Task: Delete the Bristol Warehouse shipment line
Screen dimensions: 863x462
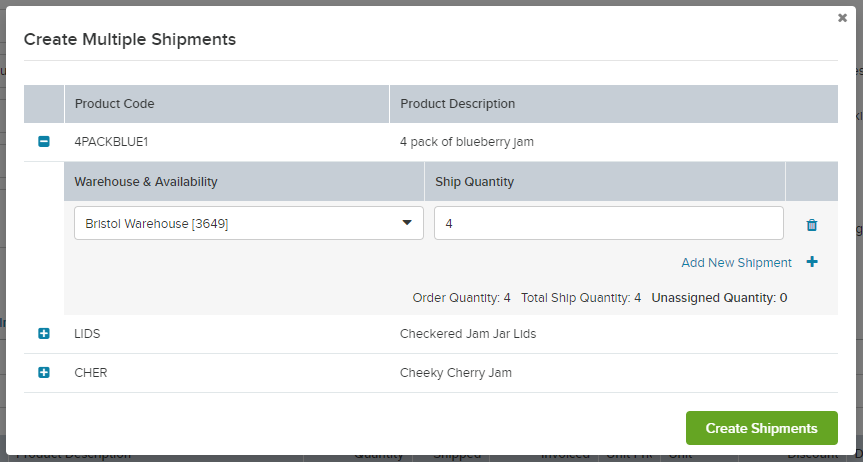Action: [812, 225]
